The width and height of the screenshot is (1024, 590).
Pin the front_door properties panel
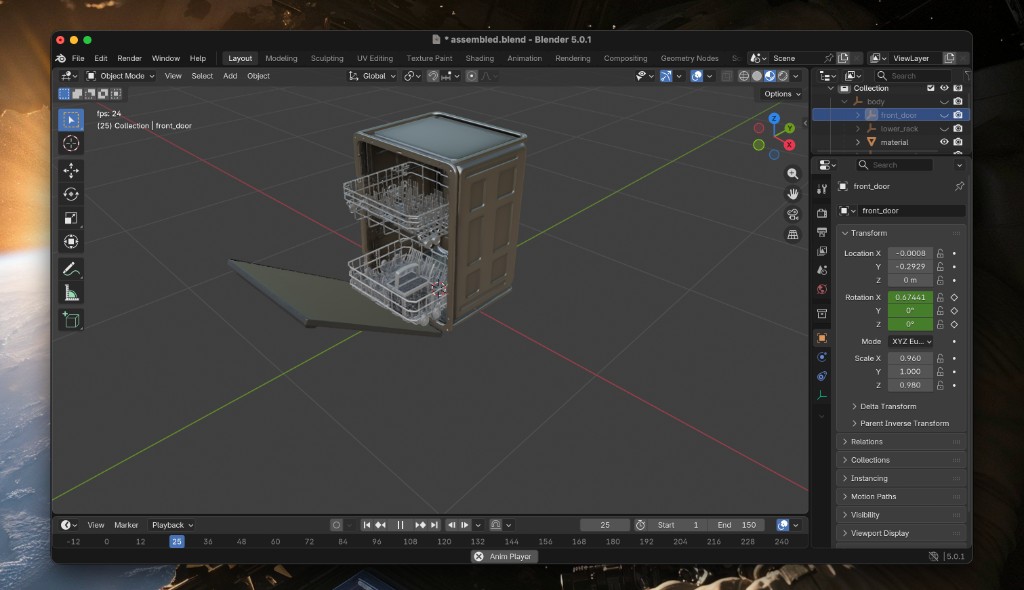pyautogui.click(x=959, y=186)
